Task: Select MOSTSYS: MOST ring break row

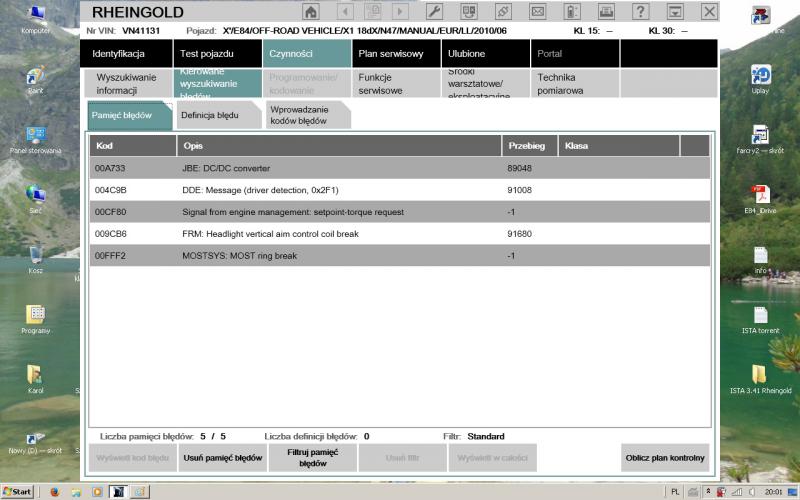Action: pos(400,256)
